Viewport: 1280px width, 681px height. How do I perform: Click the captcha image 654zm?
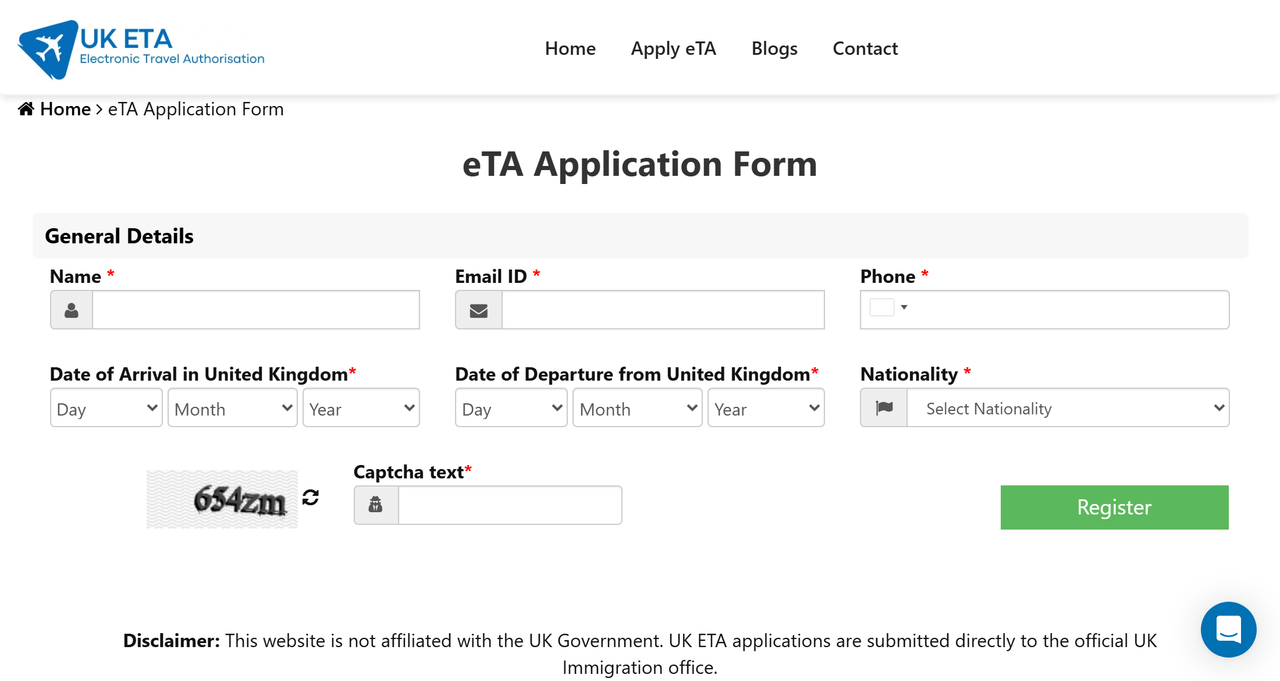tap(222, 499)
